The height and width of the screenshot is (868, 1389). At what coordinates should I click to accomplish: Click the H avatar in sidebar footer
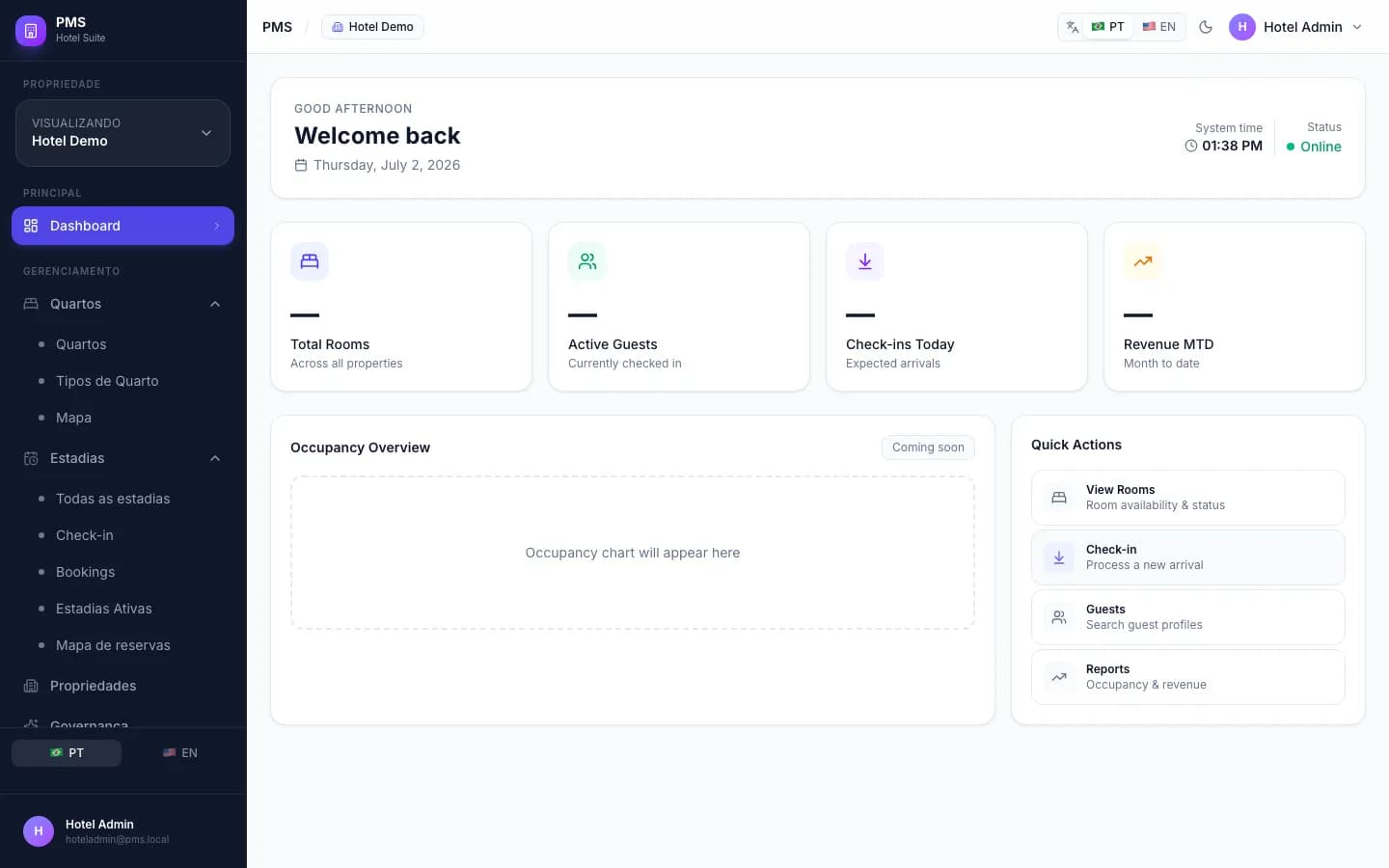tap(39, 830)
